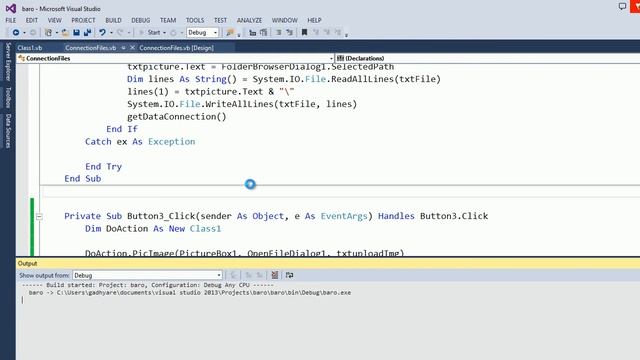Click the Save All toolbar icon

pyautogui.click(x=87, y=32)
